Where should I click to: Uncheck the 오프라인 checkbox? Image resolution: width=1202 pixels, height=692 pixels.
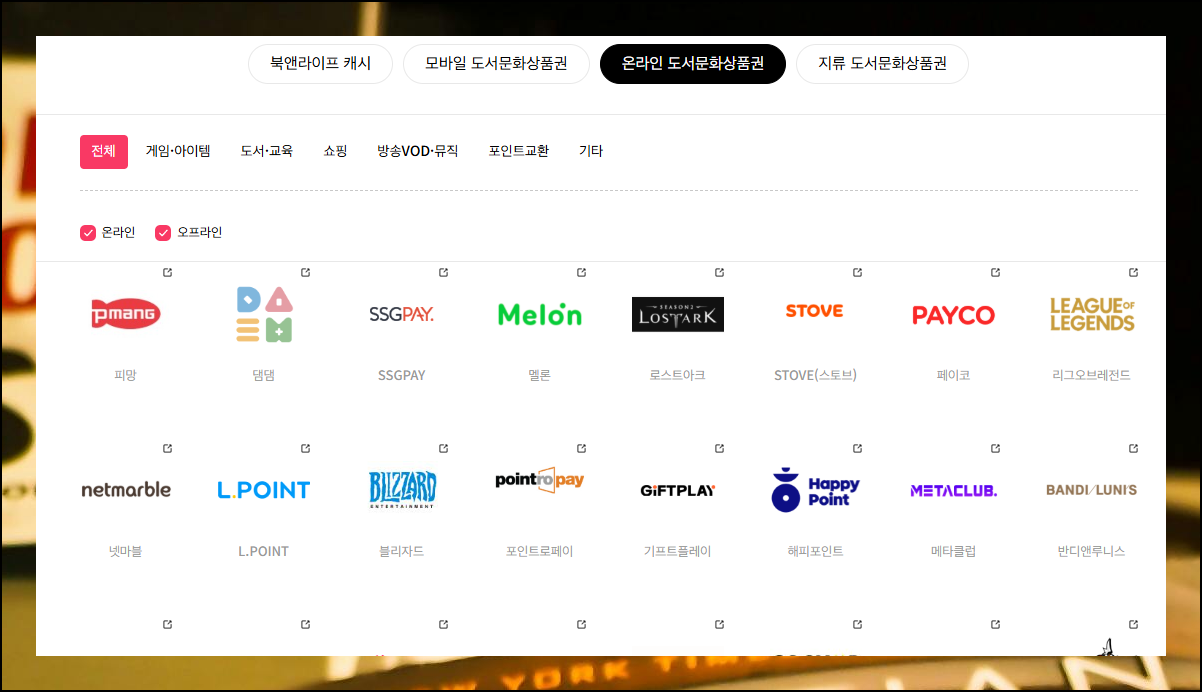point(163,233)
